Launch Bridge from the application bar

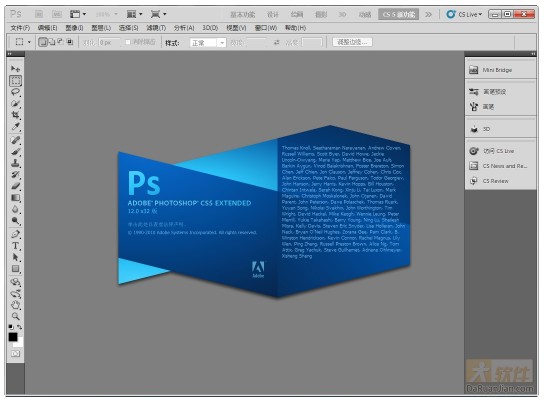39,14
